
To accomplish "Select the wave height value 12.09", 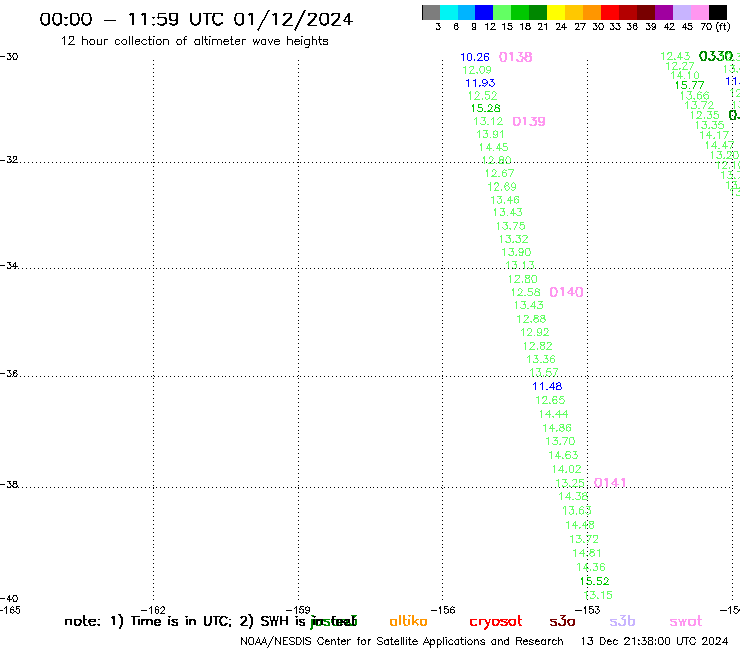I will coord(477,70).
